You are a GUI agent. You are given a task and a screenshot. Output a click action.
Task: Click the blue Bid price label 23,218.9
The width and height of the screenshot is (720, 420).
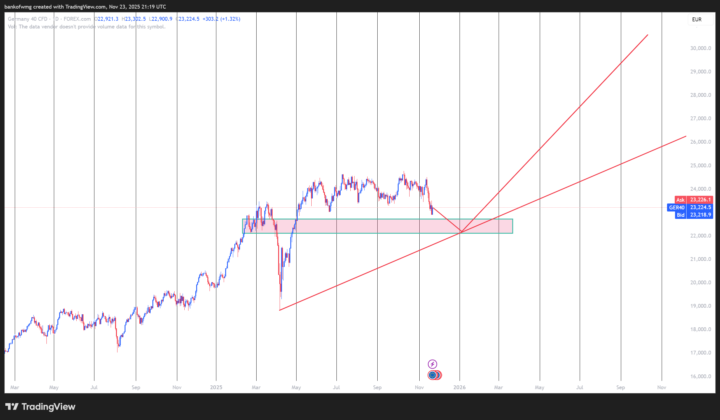pyautogui.click(x=693, y=215)
